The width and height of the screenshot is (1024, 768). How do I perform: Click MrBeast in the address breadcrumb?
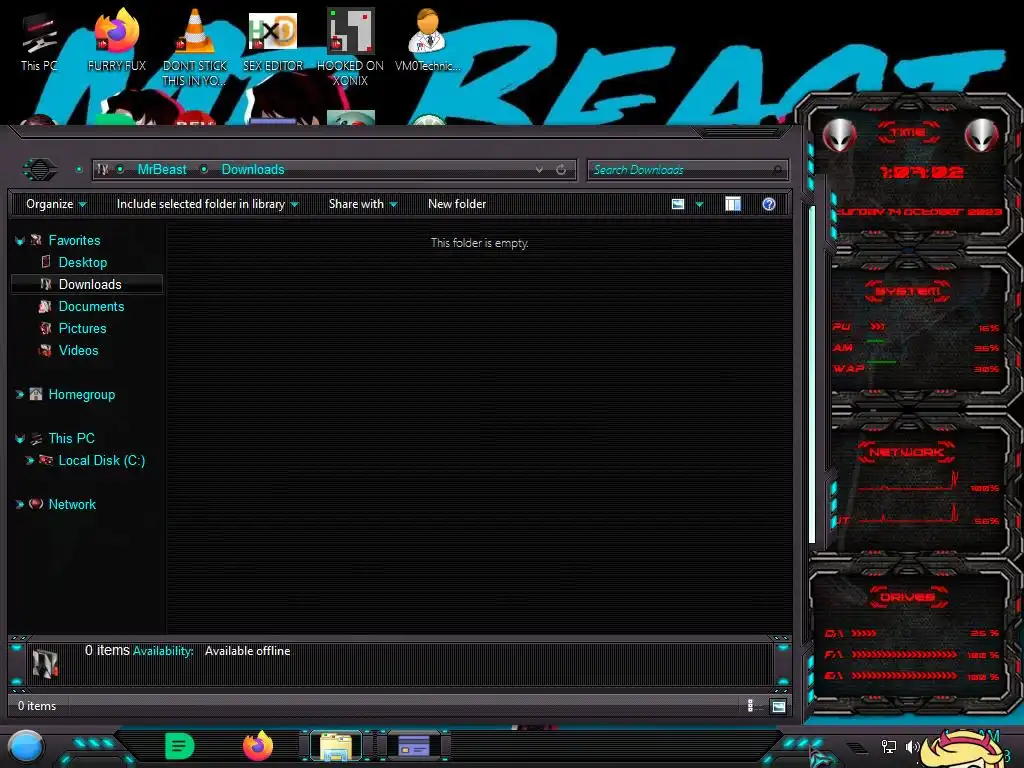pyautogui.click(x=162, y=170)
